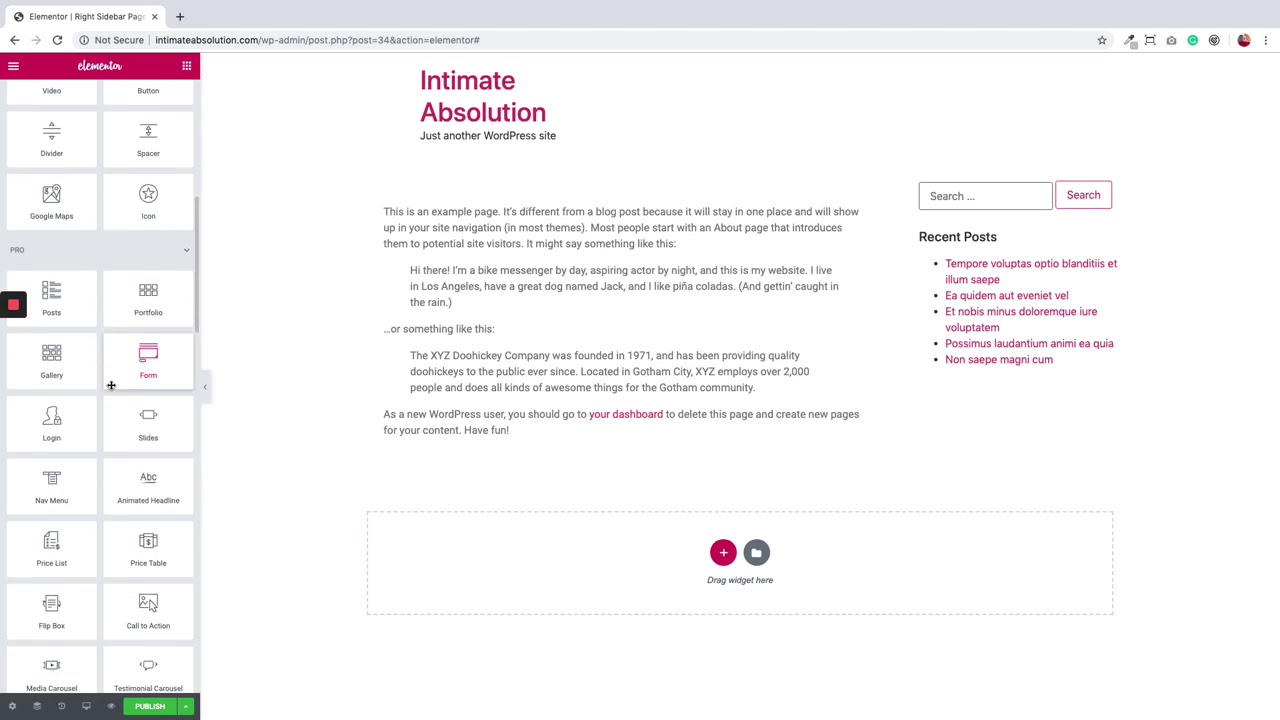Image resolution: width=1280 pixels, height=720 pixels.
Task: Open the widgets grid panel icon
Action: coord(186,66)
